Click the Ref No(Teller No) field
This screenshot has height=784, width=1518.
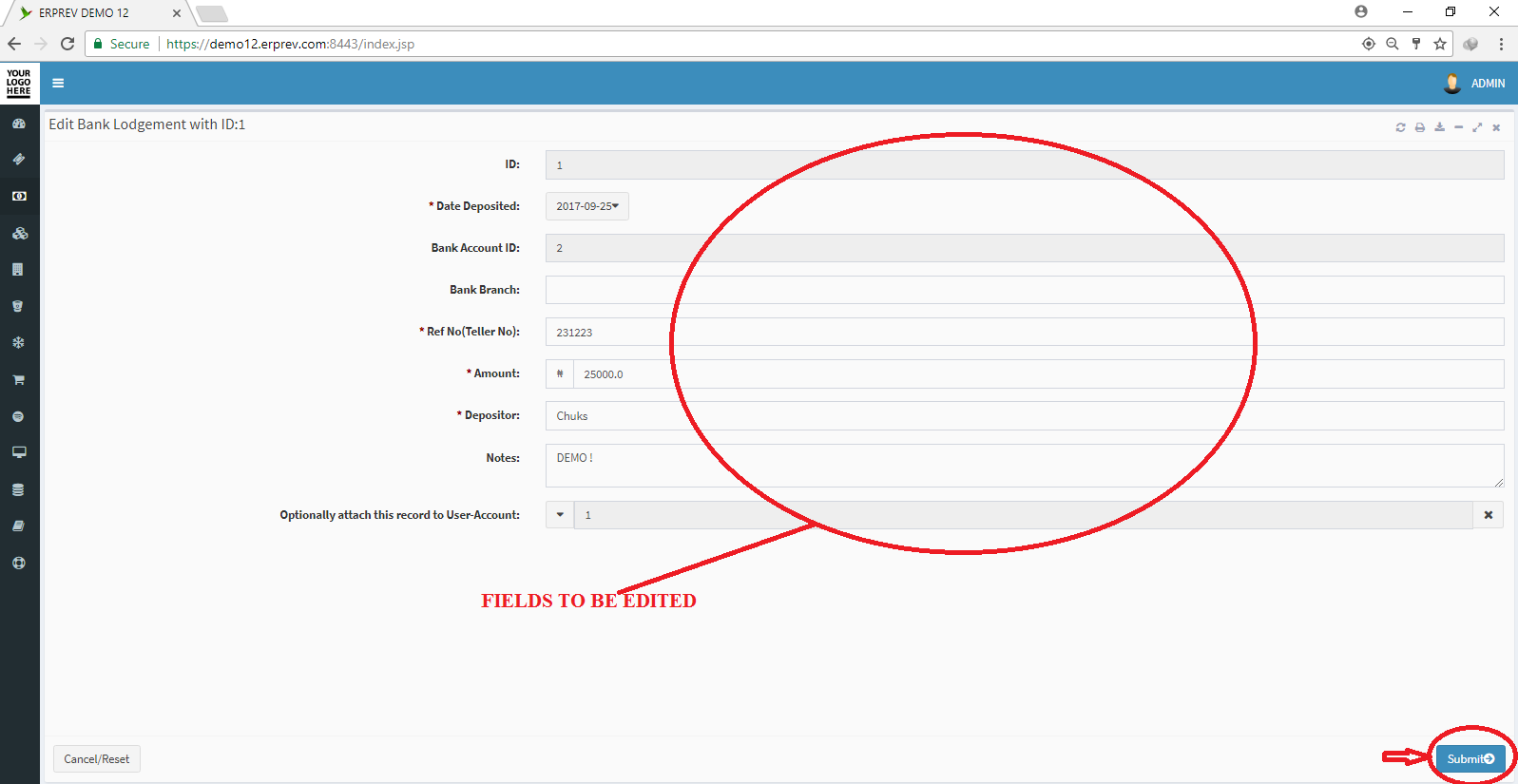click(1025, 332)
